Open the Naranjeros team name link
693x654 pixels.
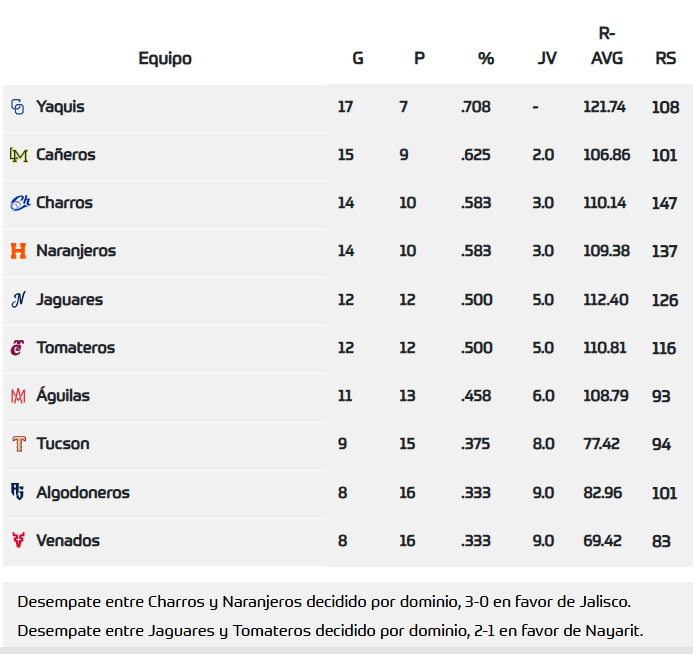coord(76,251)
